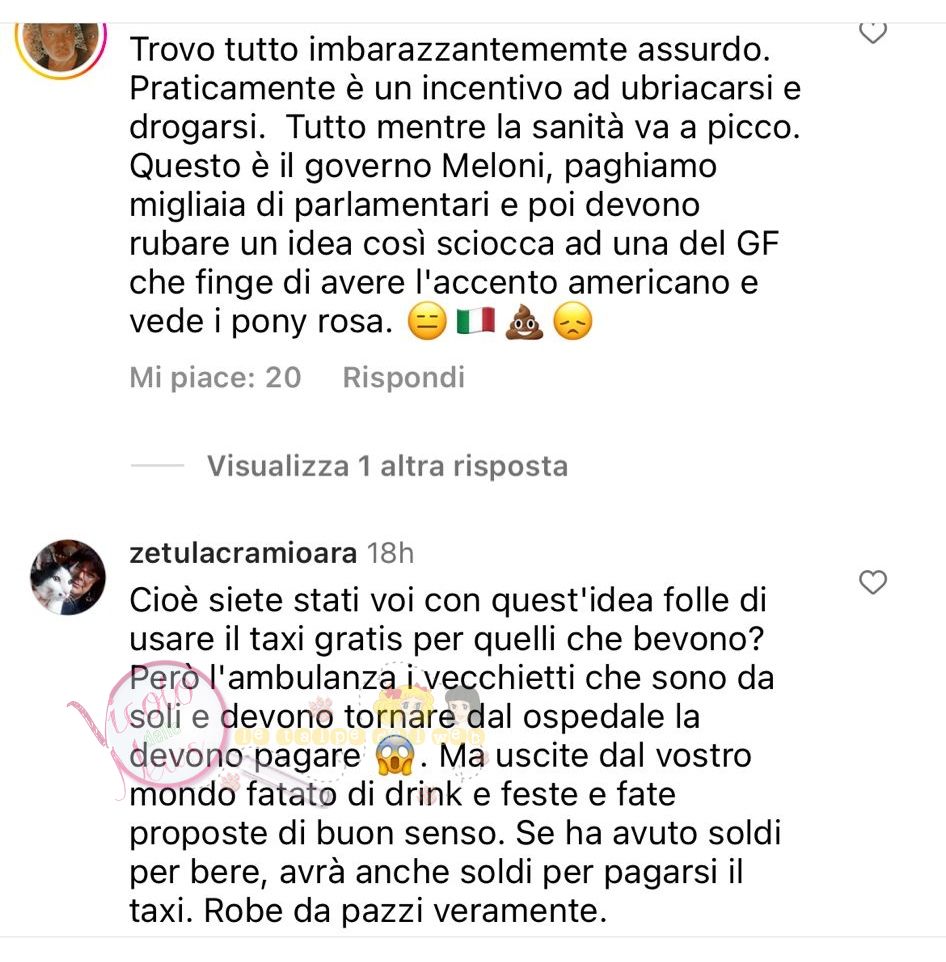Like the comment about governo Meloni
Screen dimensions: 946x962
[872, 32]
